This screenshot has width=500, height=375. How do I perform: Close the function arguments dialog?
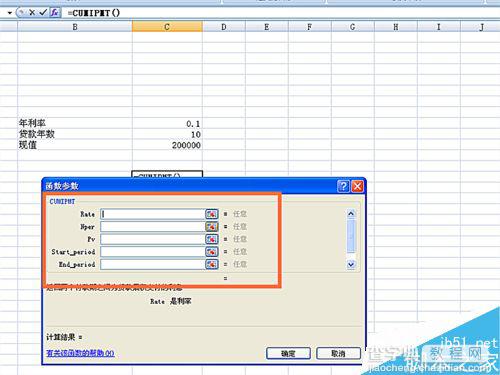coord(358,186)
